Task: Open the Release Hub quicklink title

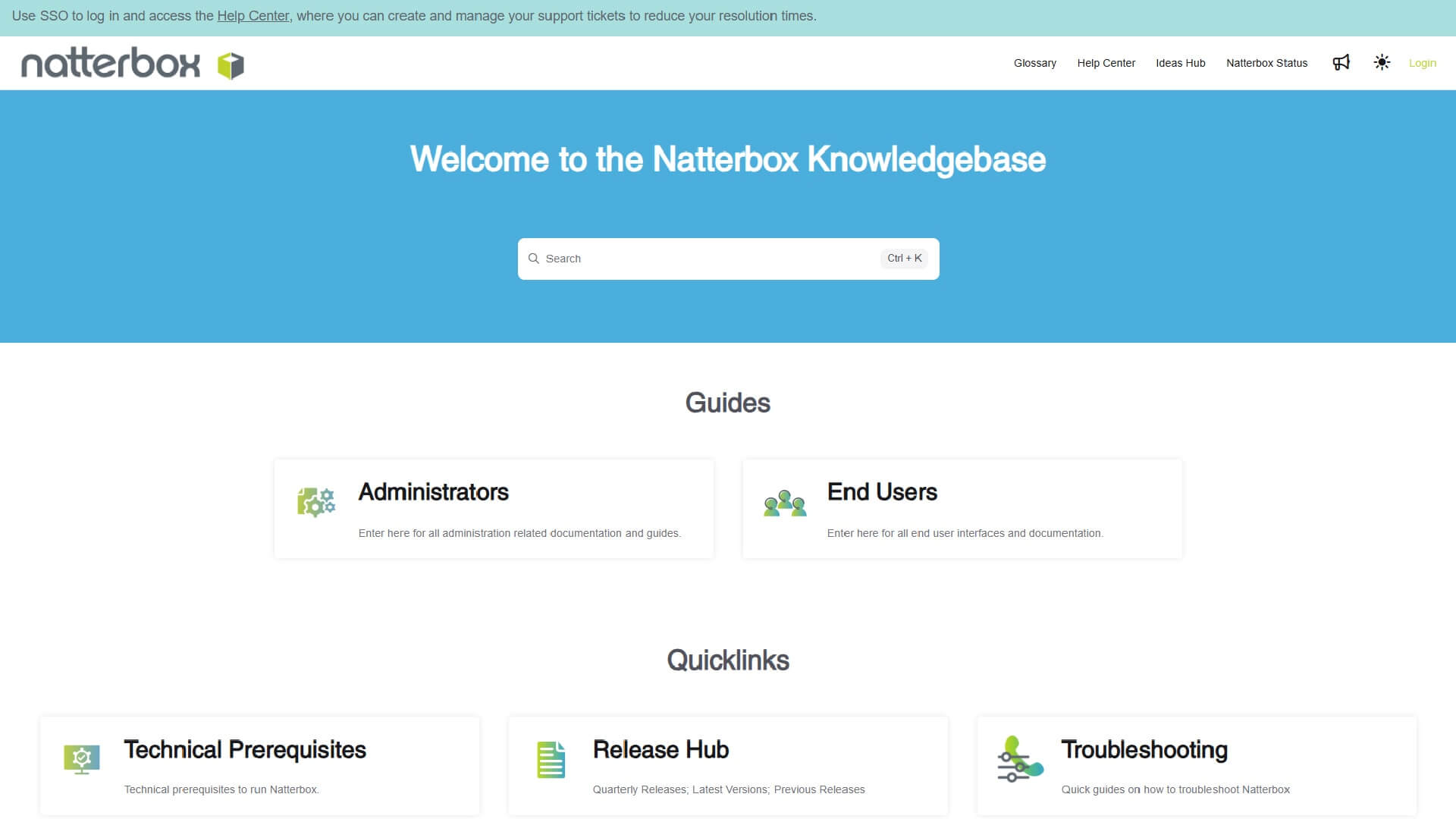Action: coord(661,749)
